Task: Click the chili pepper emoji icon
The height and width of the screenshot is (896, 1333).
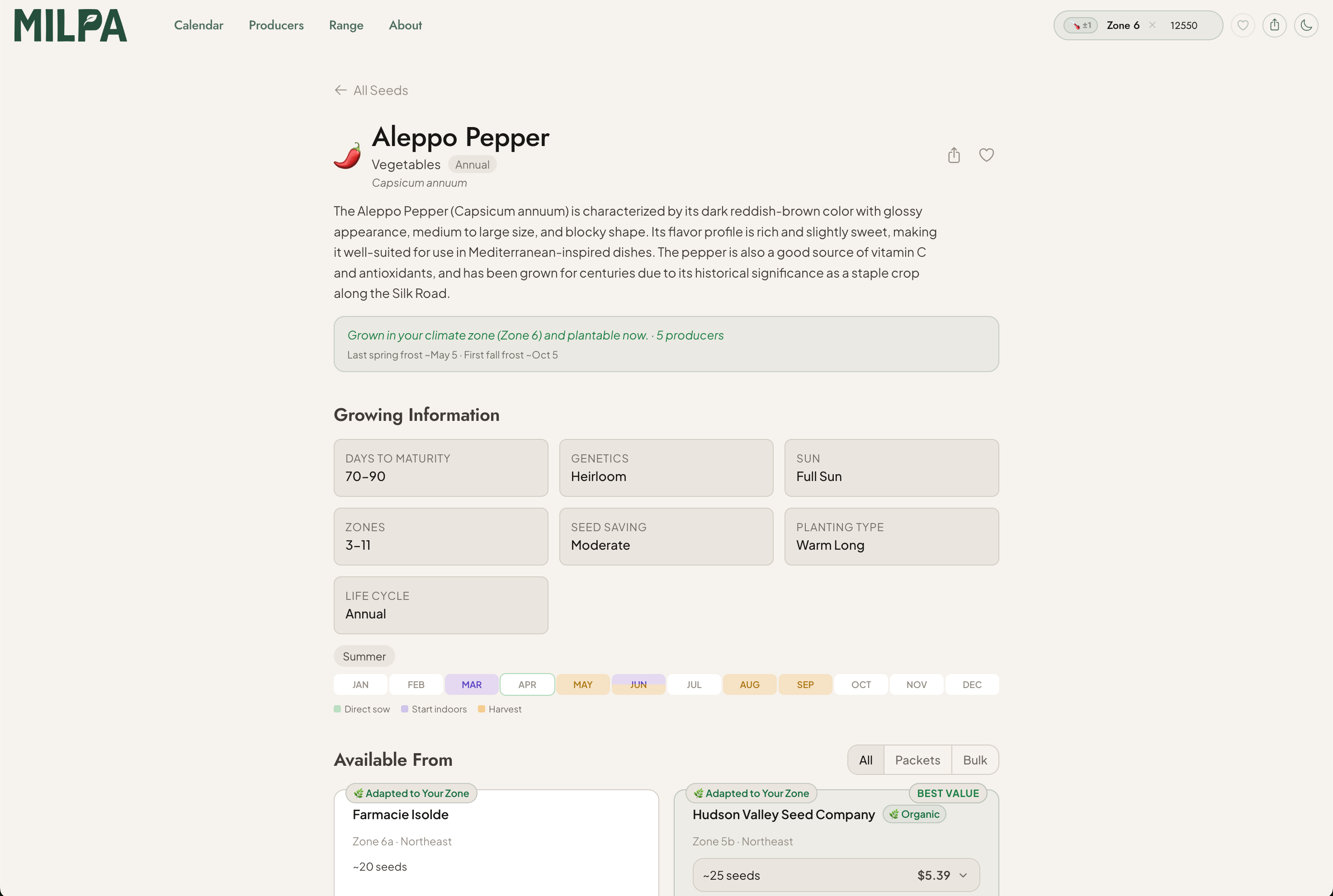Action: coord(348,156)
